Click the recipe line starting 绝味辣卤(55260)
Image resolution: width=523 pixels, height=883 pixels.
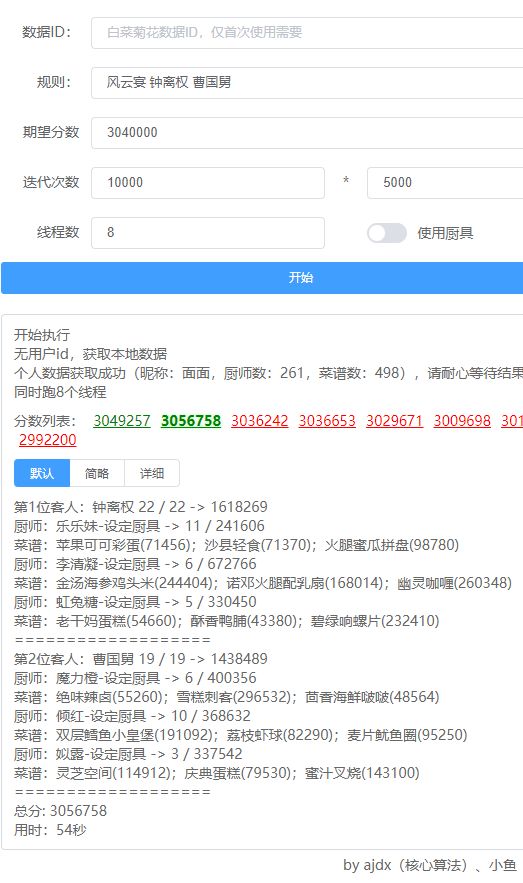pyautogui.click(x=227, y=698)
